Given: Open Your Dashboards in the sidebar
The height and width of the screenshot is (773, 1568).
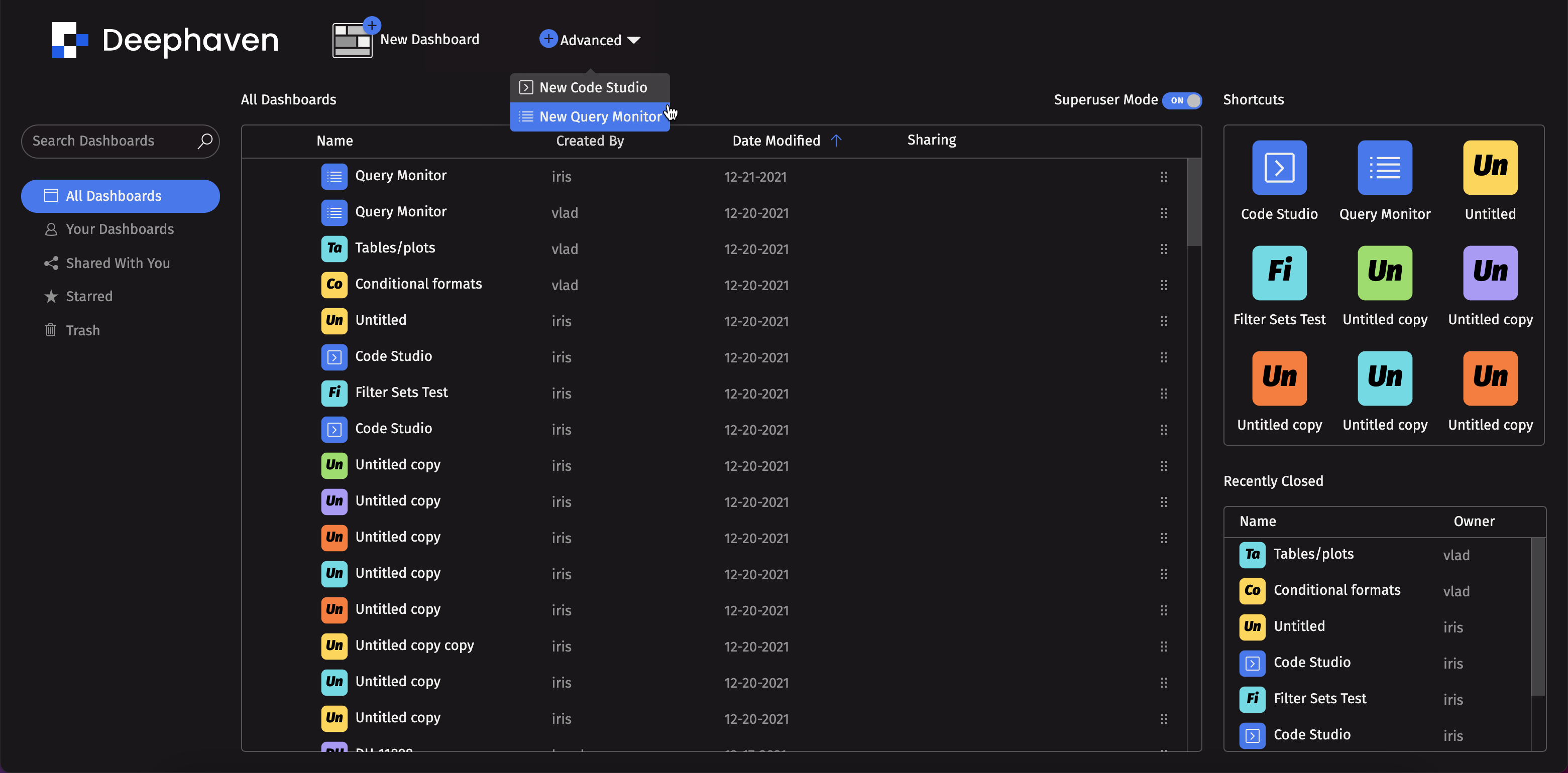Looking at the screenshot, I should (x=120, y=229).
